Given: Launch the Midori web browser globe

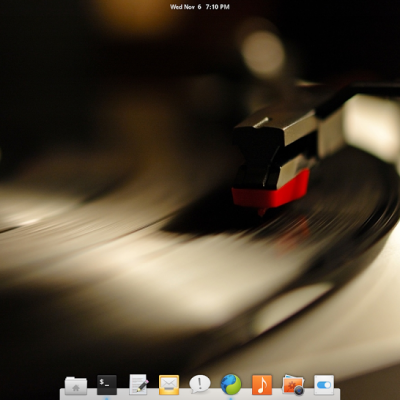Looking at the screenshot, I should point(231,384).
